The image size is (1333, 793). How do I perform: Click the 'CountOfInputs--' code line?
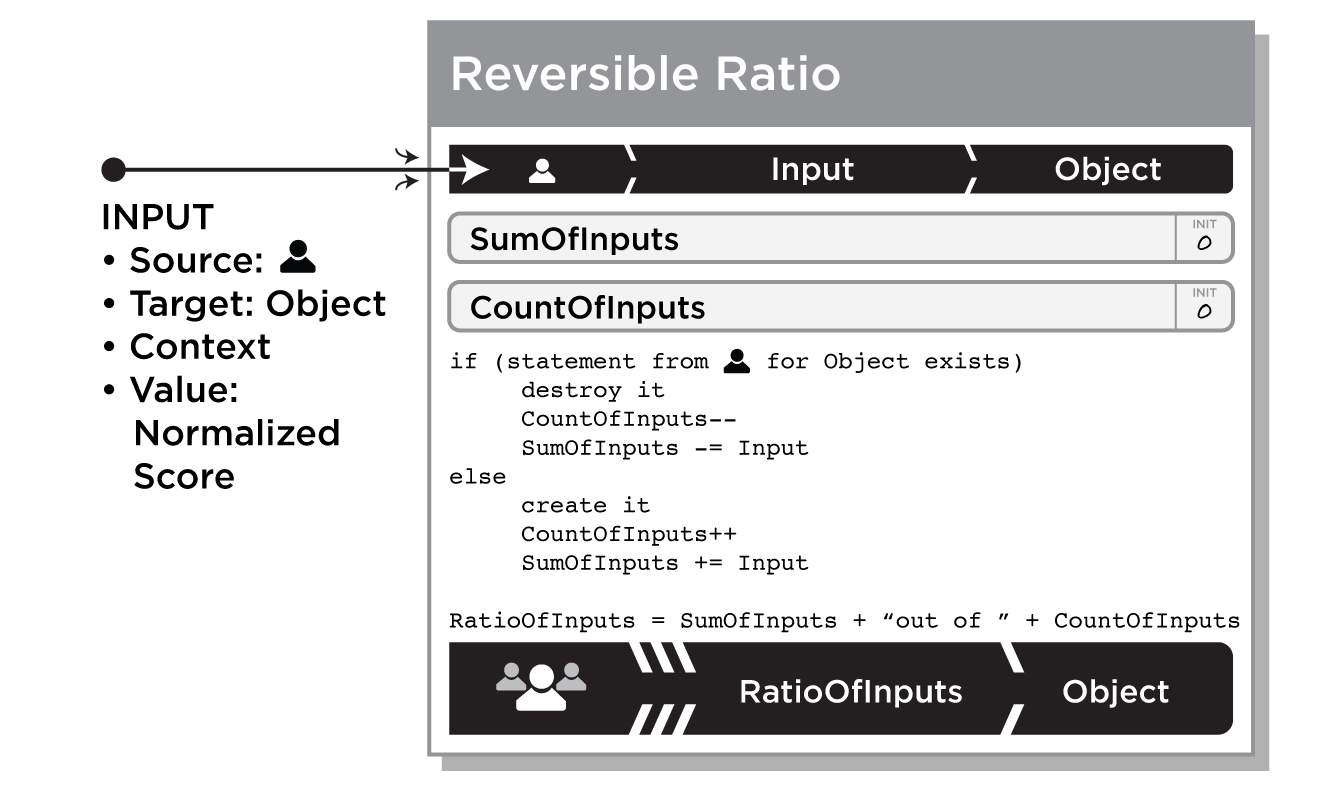[x=629, y=419]
